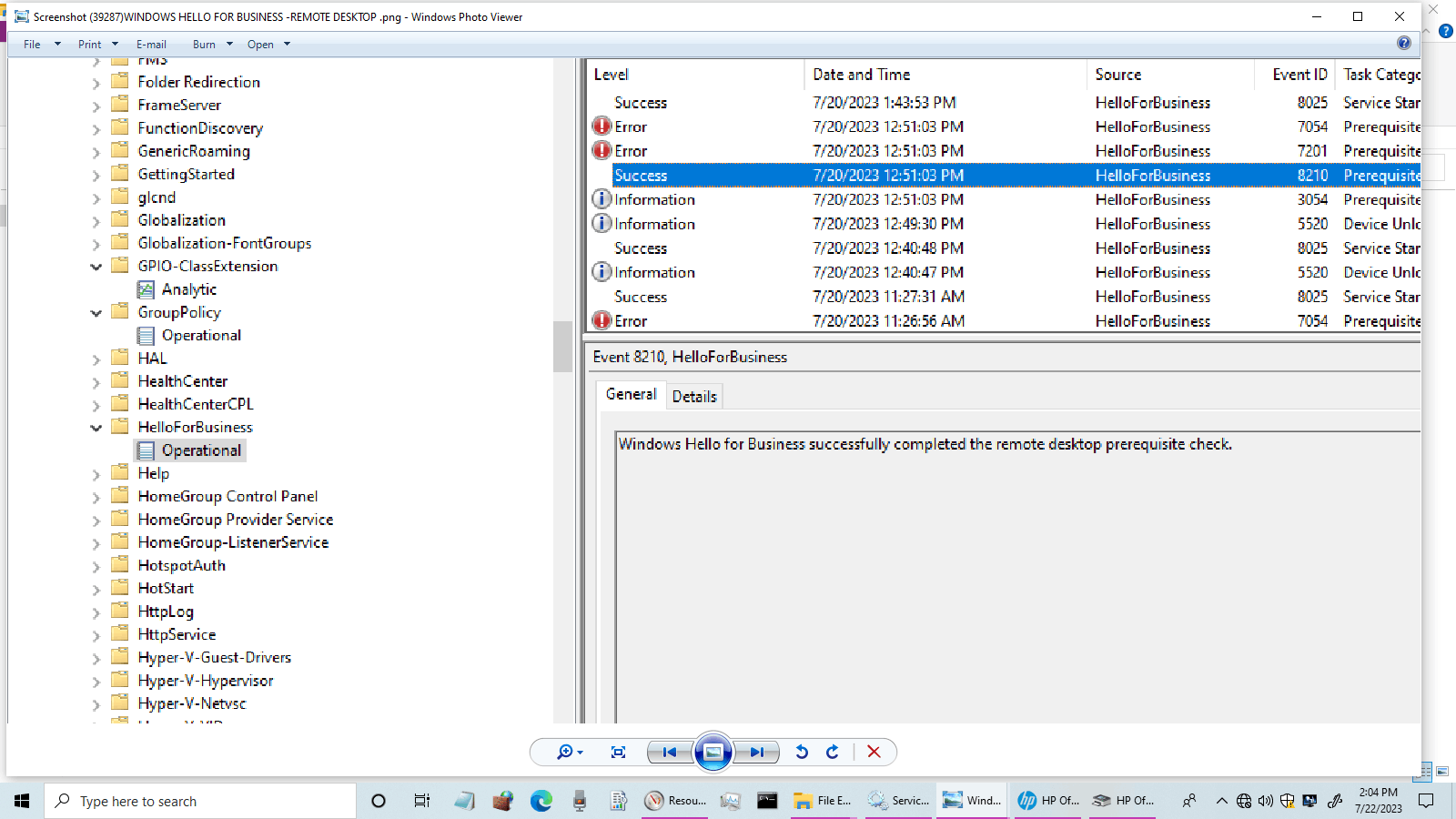Open the volume speaker icon
The width and height of the screenshot is (1456, 819).
click(1266, 801)
